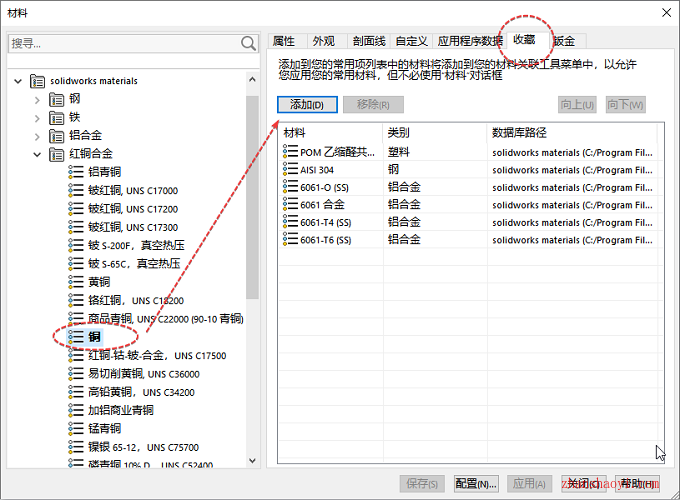Click the 6061-O (SS) row icon

pyautogui.click(x=290, y=186)
